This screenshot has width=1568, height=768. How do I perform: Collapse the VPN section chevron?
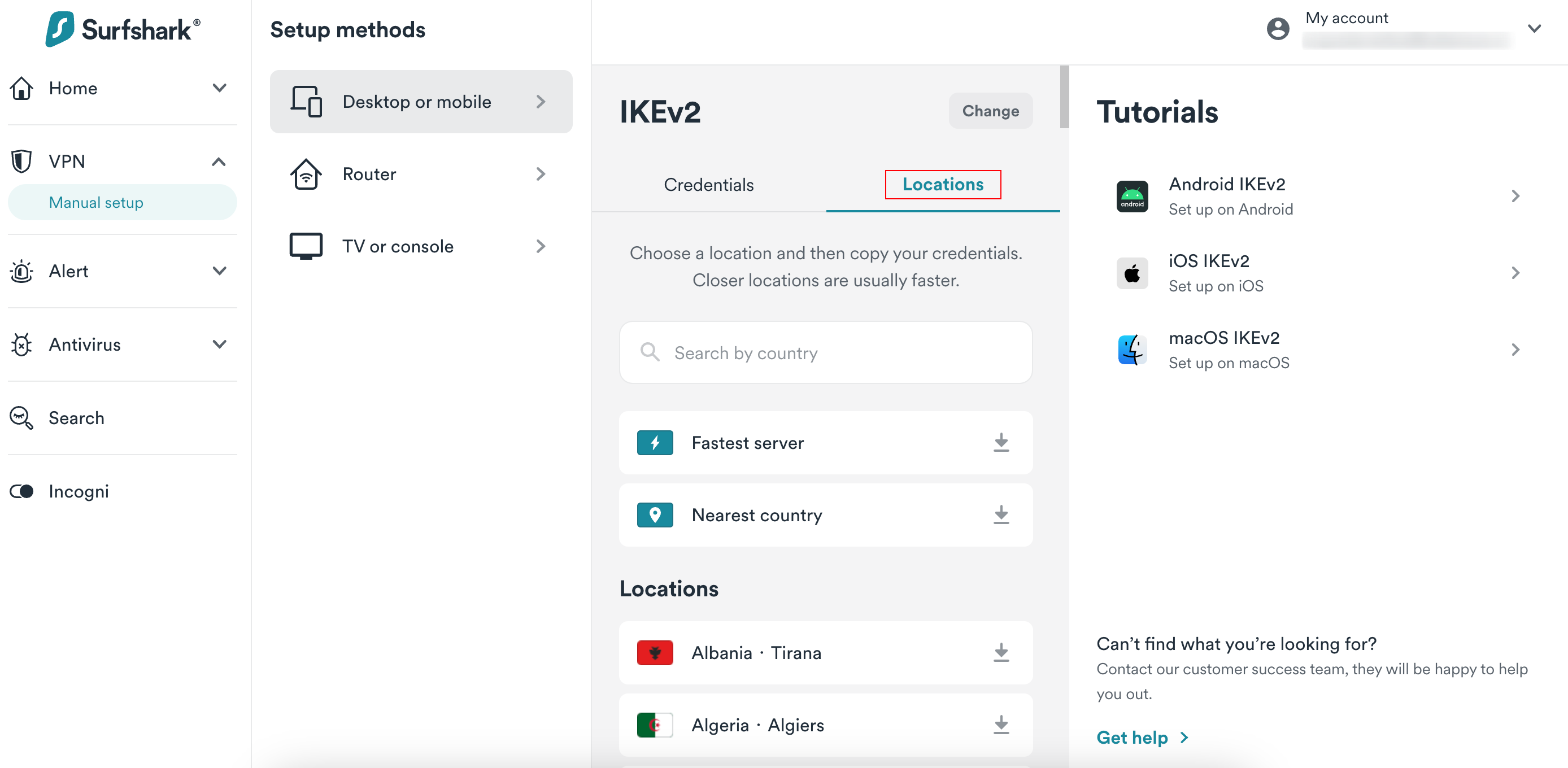(x=219, y=162)
